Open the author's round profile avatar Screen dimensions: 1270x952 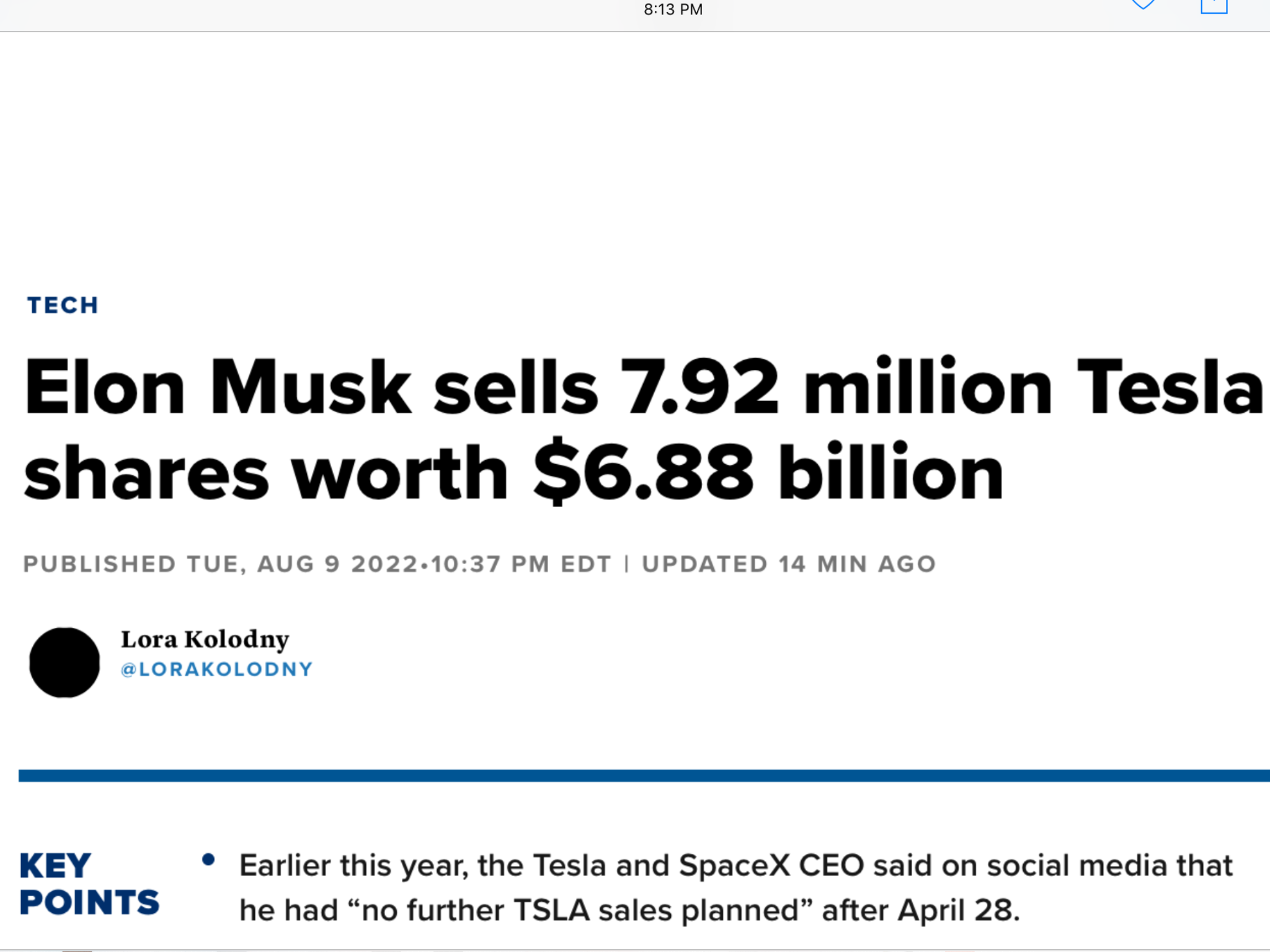click(64, 662)
